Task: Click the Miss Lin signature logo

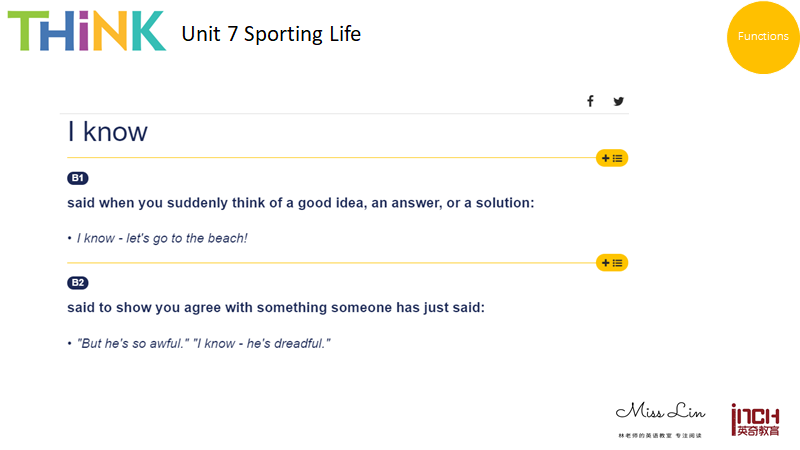Action: [x=660, y=411]
